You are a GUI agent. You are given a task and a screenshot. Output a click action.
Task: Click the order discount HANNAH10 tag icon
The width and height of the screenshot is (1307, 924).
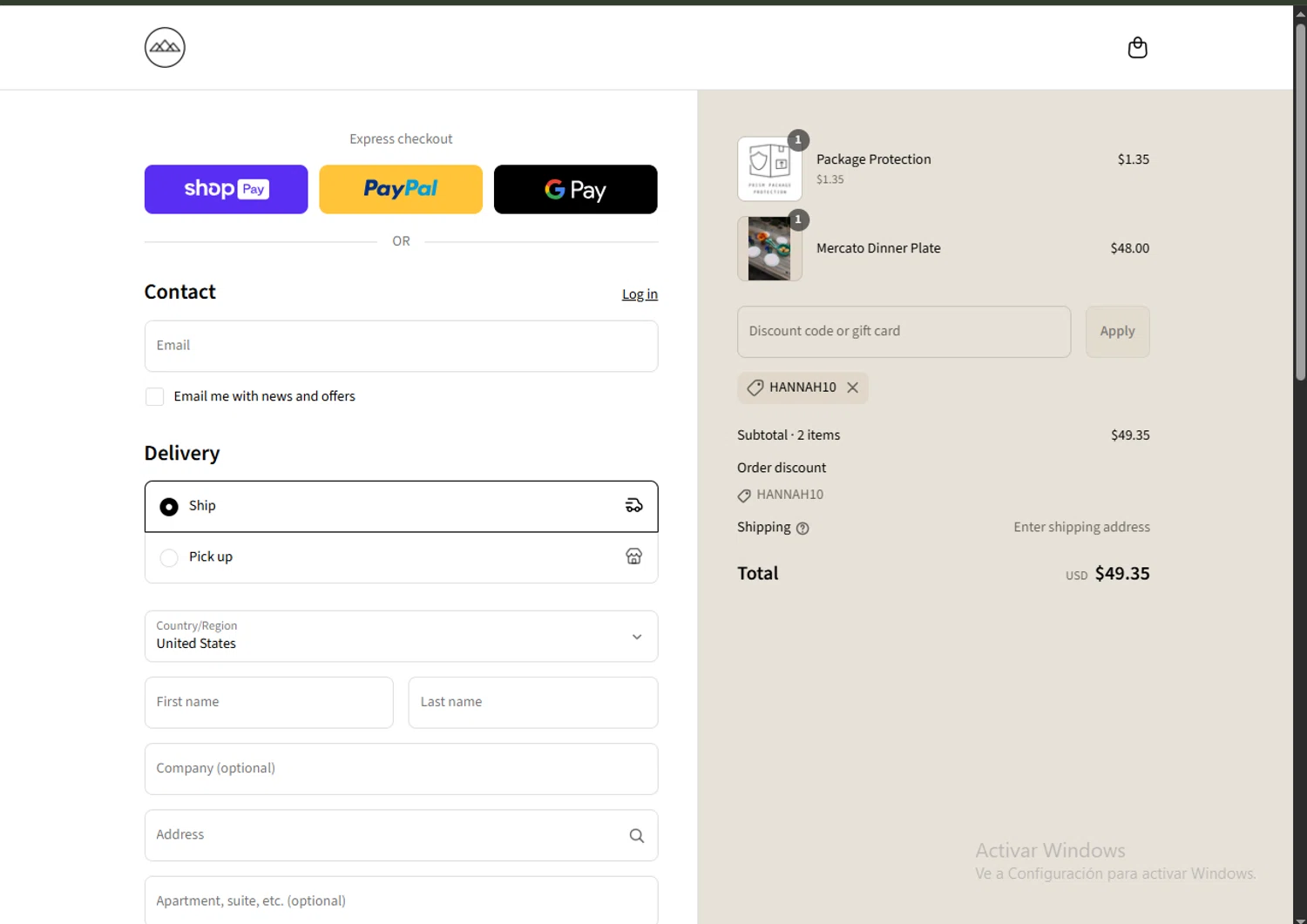coord(744,496)
